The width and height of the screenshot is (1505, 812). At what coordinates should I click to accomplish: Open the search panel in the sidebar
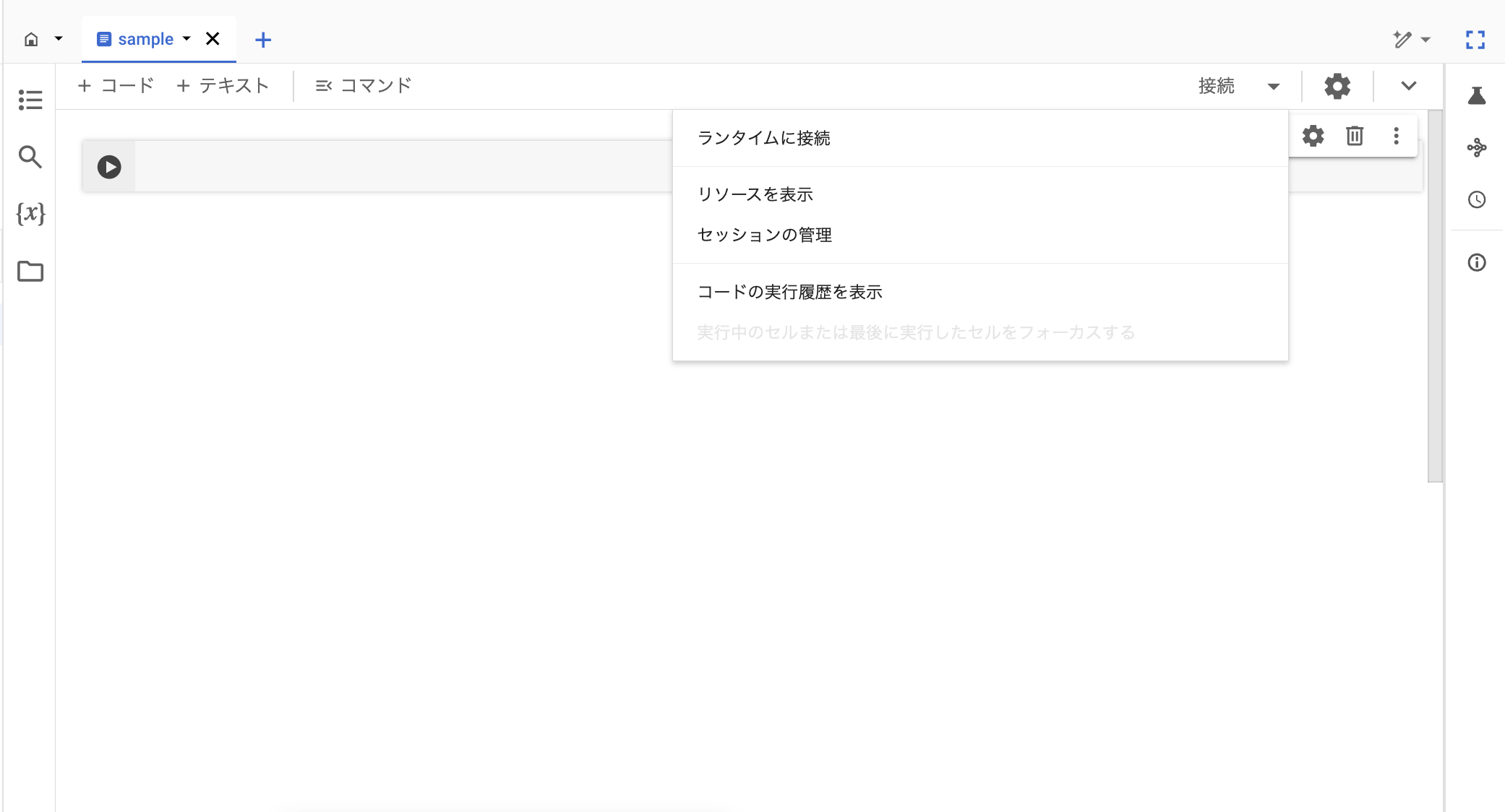click(x=30, y=157)
